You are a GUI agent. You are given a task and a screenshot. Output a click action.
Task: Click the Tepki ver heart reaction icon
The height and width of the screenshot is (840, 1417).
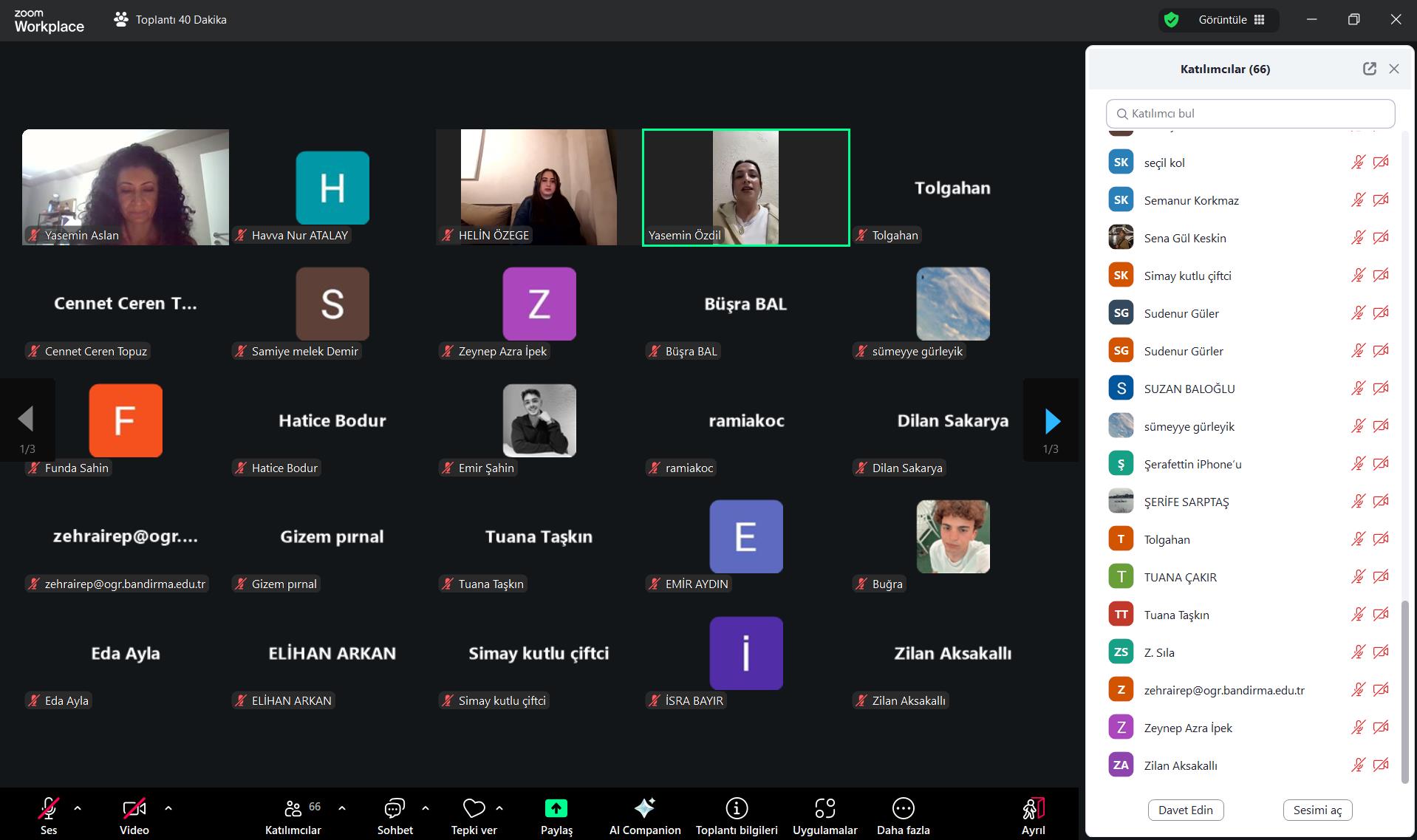474,808
